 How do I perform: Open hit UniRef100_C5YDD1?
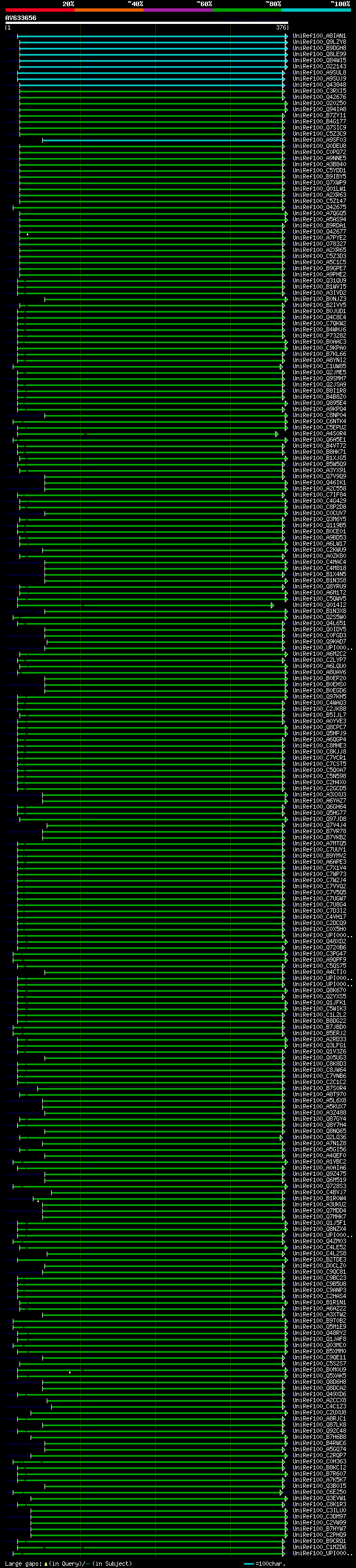point(319,170)
